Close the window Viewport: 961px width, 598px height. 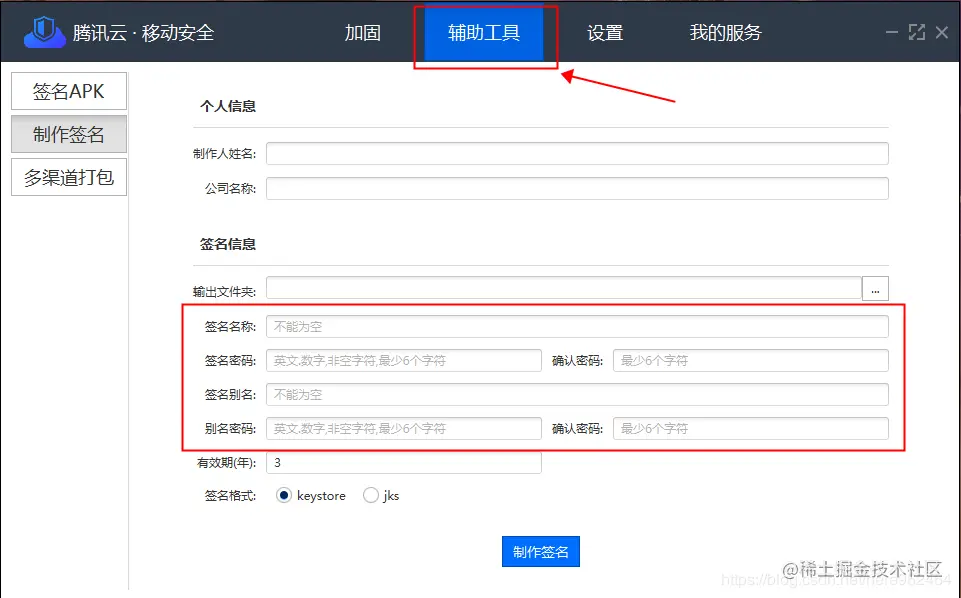942,32
